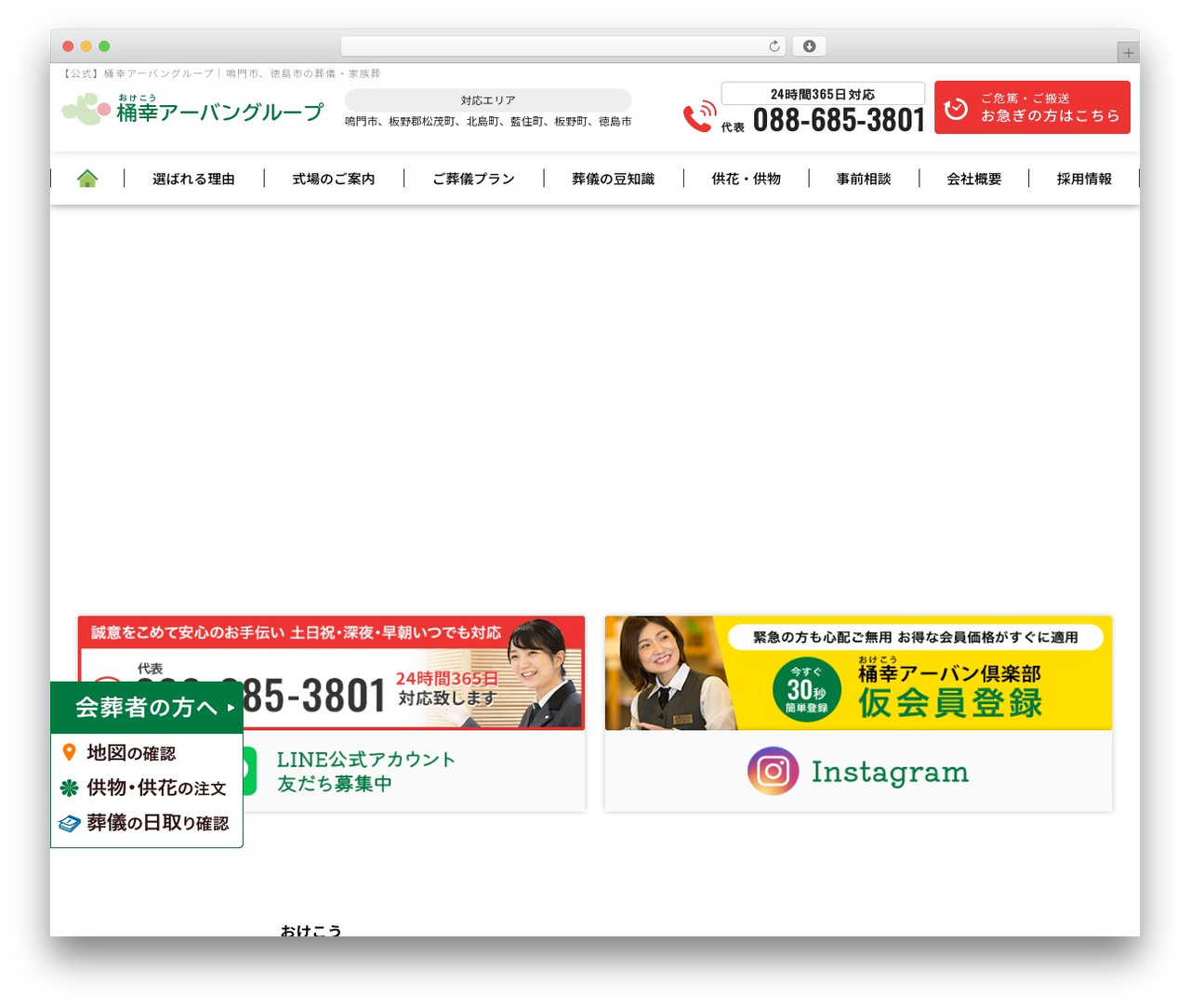This screenshot has height=1008, width=1190.
Task: Open the 会社概要 menu item
Action: [x=974, y=179]
